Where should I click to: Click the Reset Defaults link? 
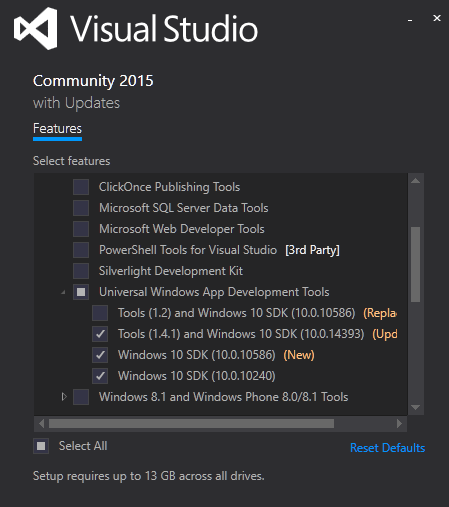387,448
